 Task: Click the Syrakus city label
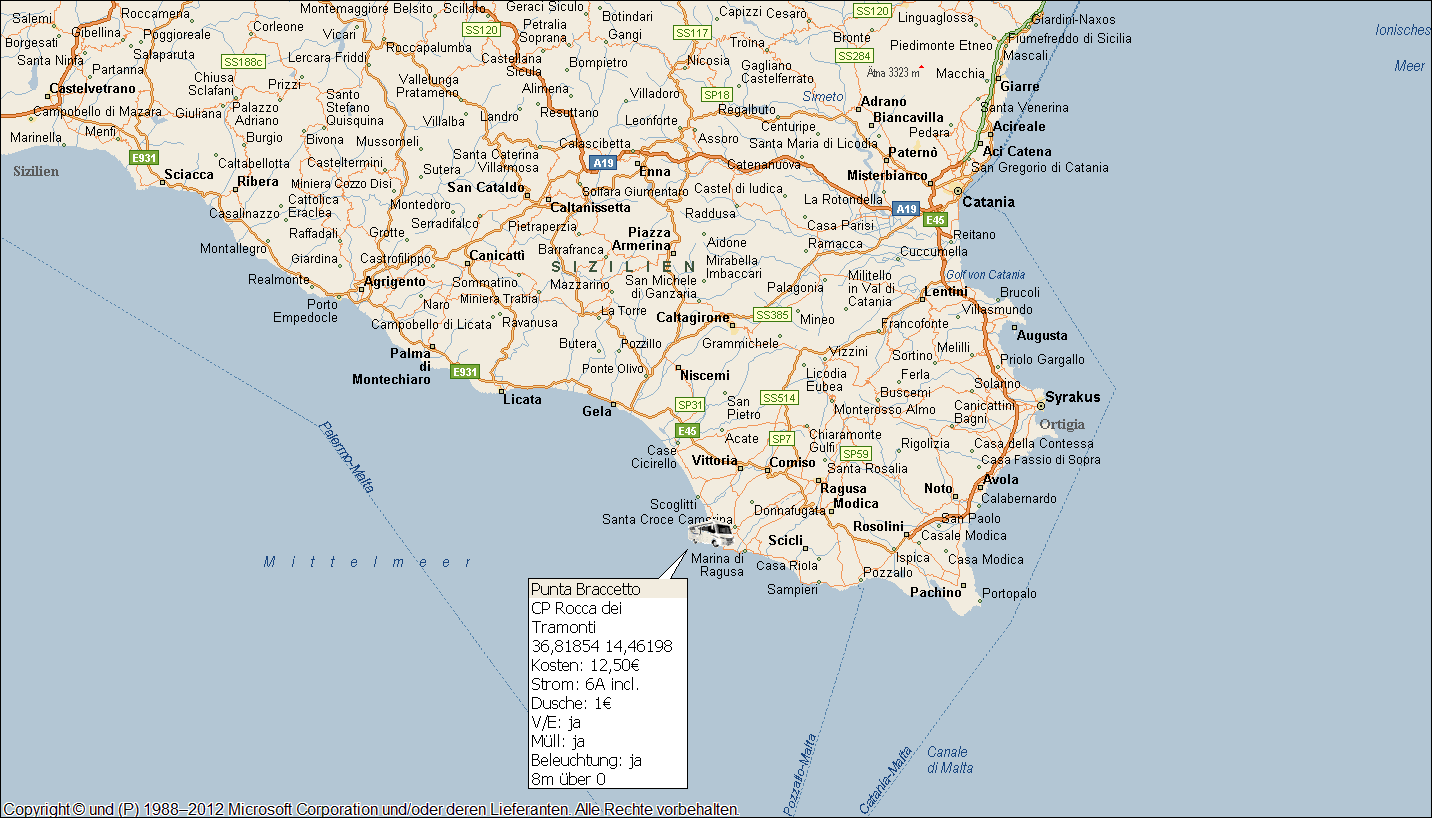(x=1073, y=397)
